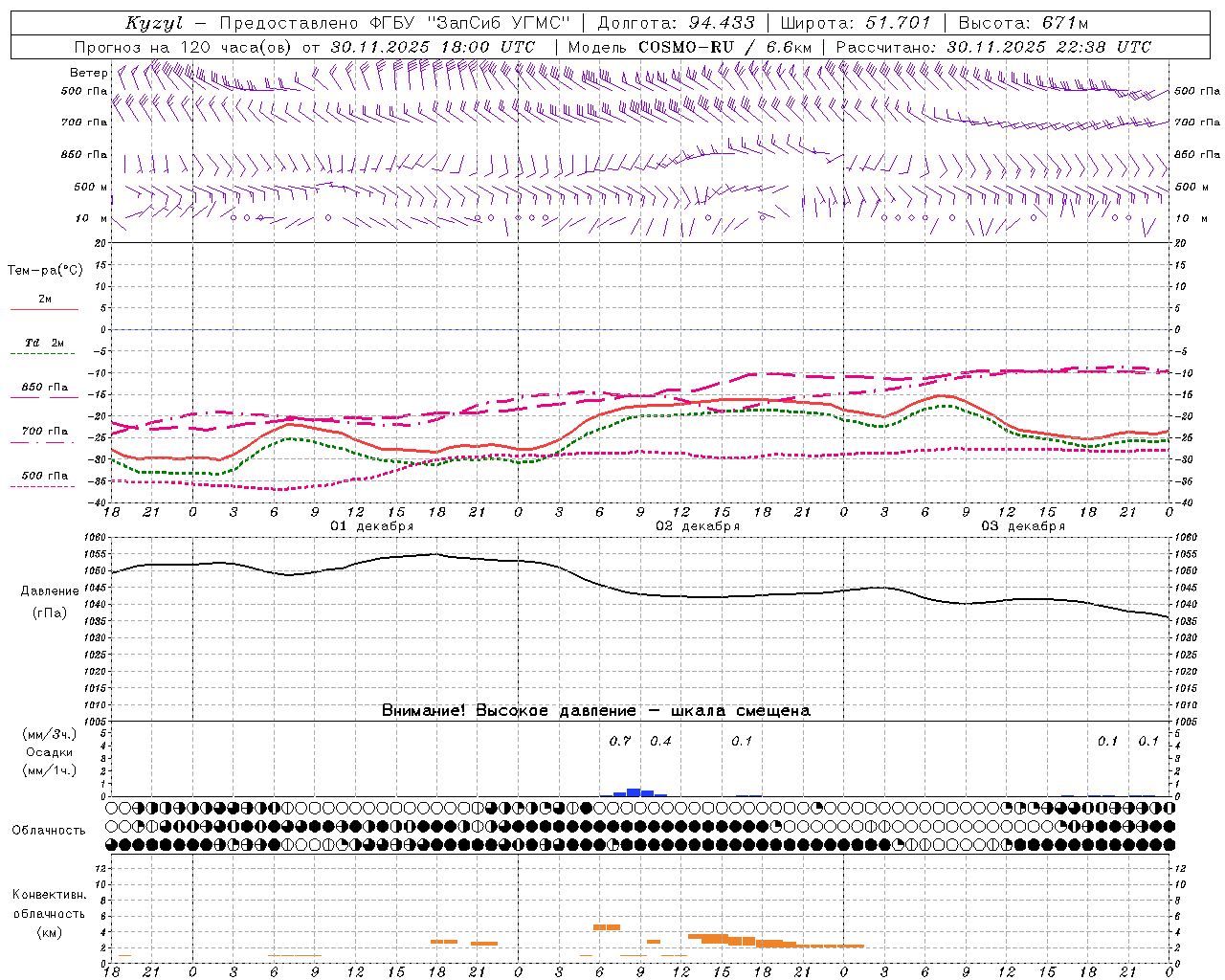
Task: Select the "(мм/3ч.)" precipitation unit label
Action: click(x=50, y=735)
